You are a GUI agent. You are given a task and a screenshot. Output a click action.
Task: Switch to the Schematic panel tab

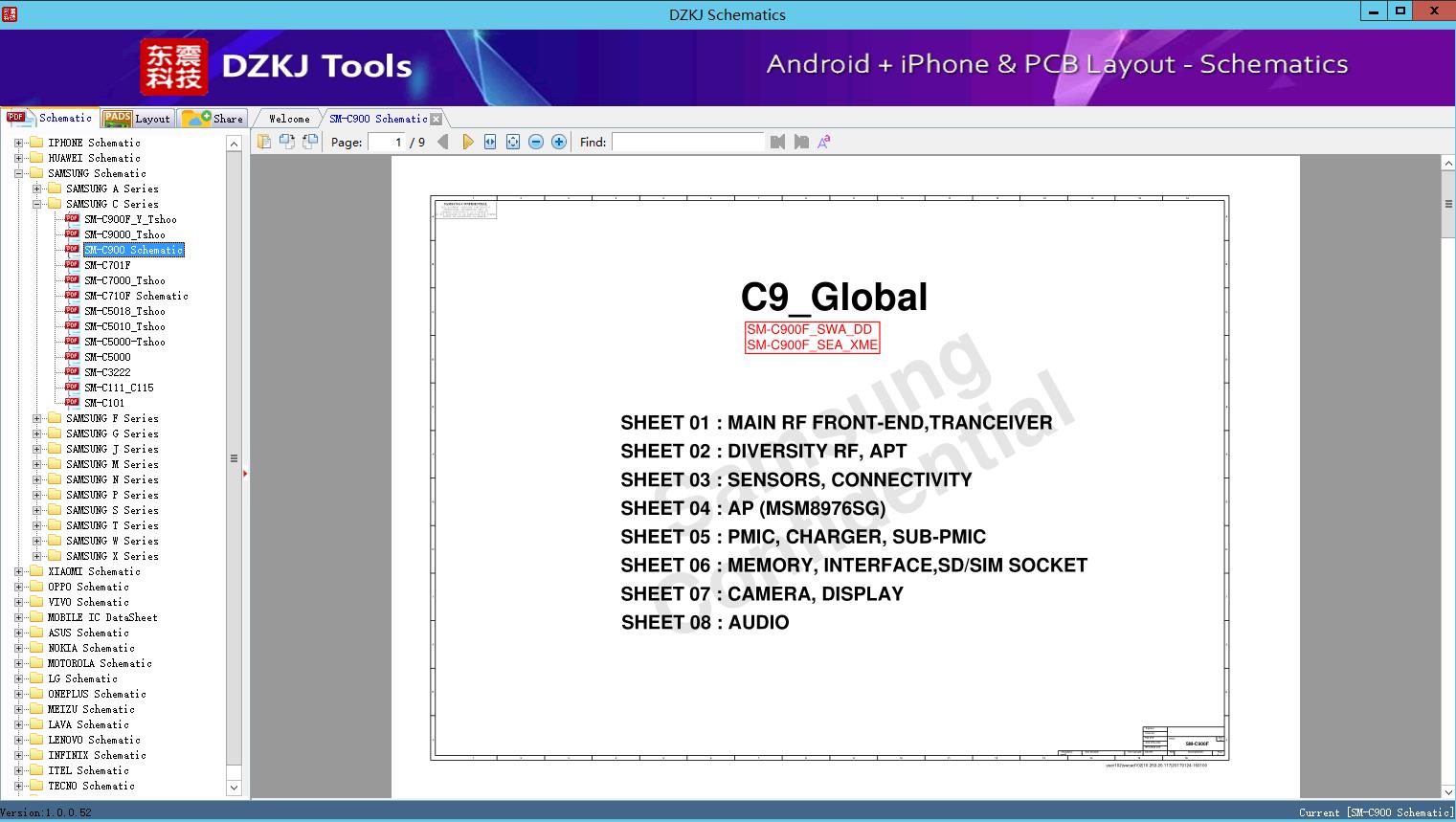coord(50,118)
